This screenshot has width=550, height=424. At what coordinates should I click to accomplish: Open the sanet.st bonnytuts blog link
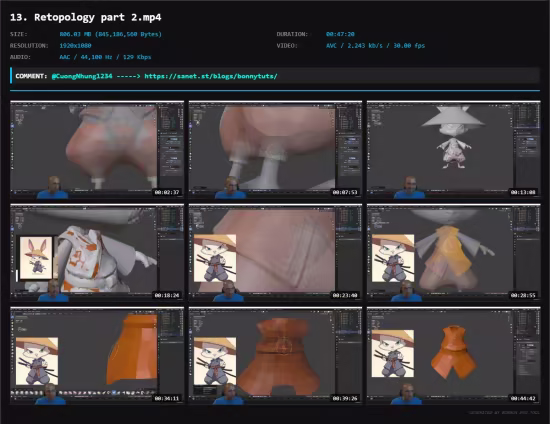(x=211, y=76)
